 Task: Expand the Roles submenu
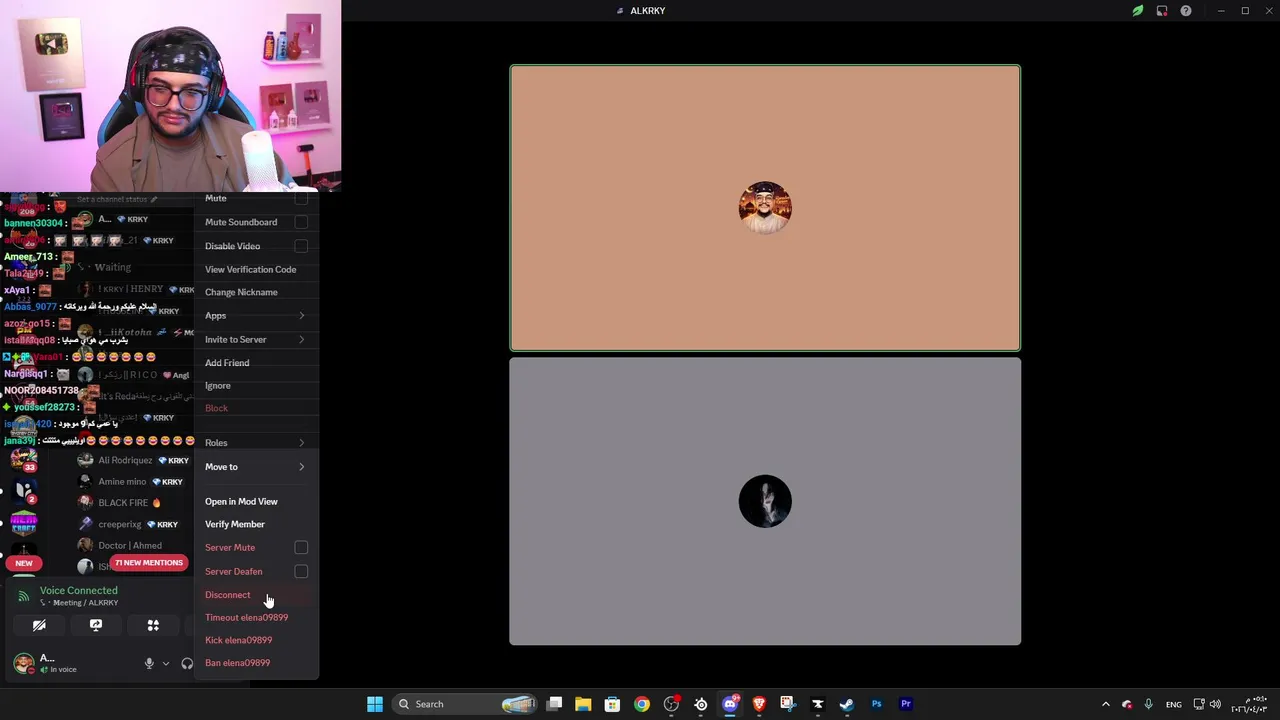click(256, 443)
